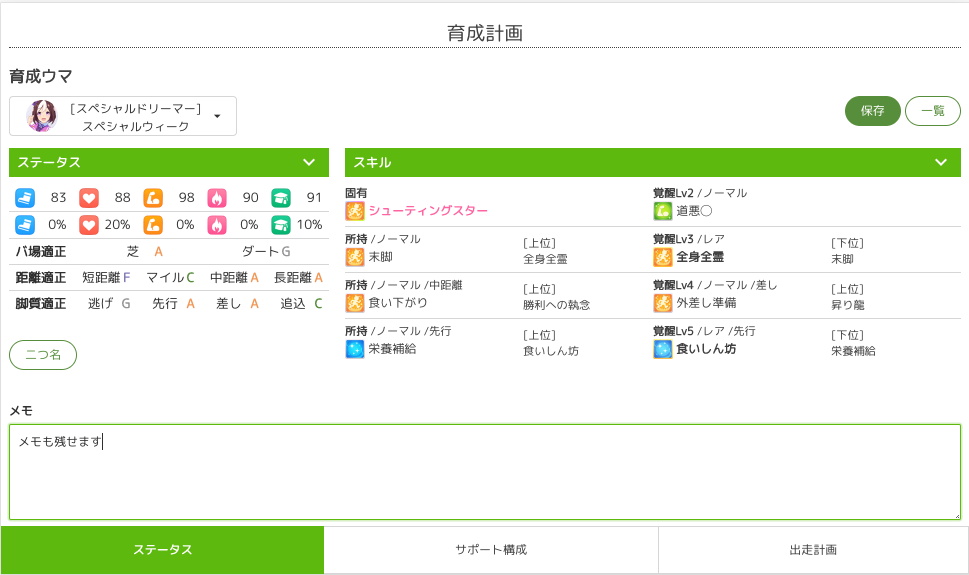Click the pink flame guts icon

(217, 197)
